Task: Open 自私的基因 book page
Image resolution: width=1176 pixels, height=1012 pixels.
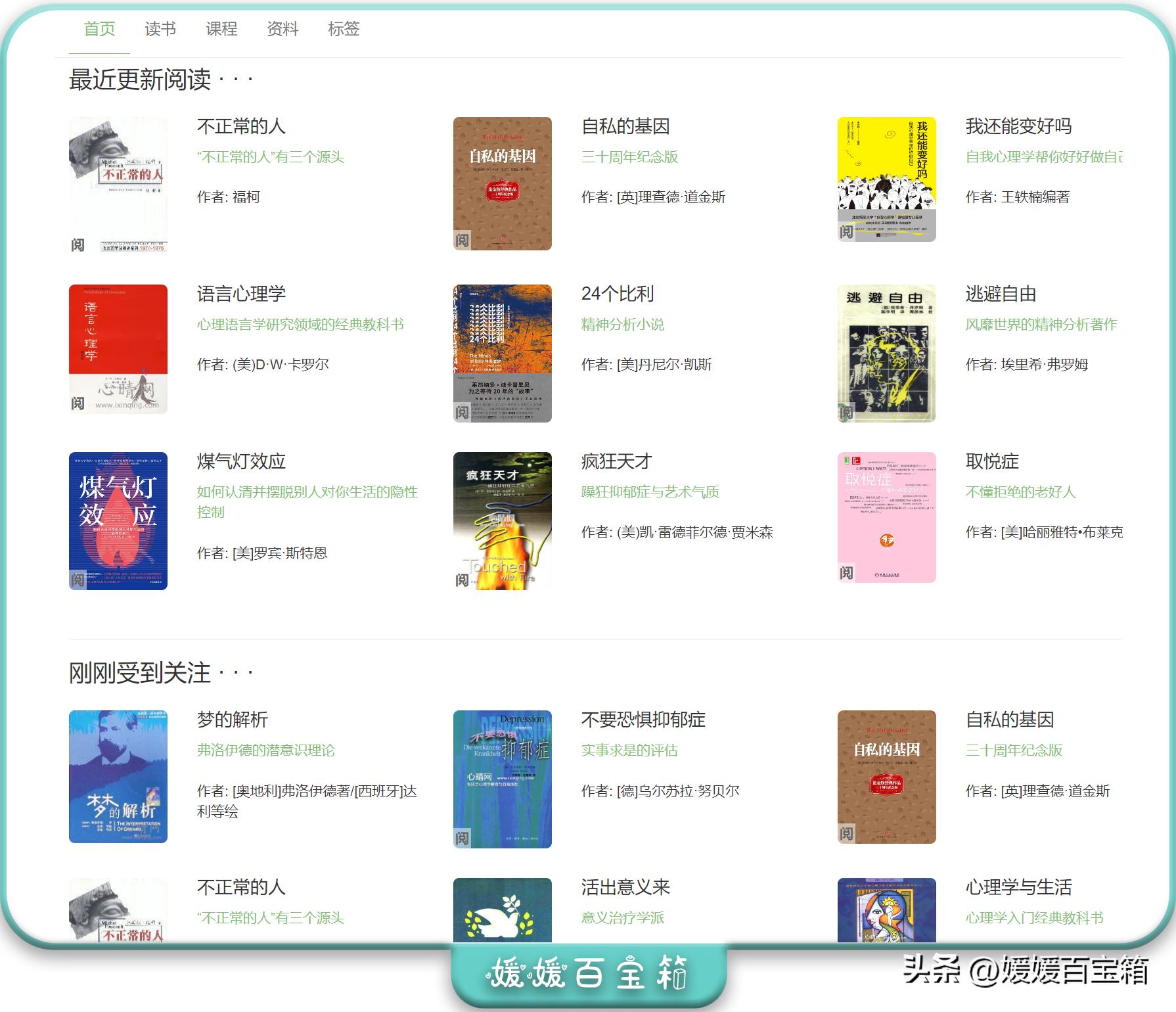Action: [x=627, y=127]
